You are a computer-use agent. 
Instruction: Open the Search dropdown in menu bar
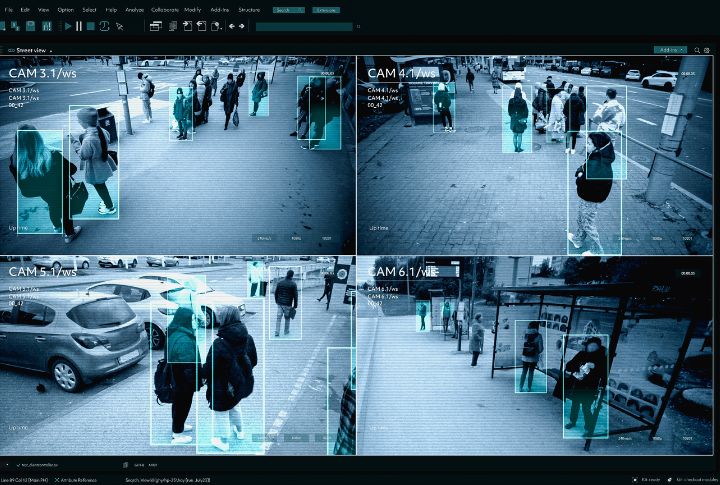click(287, 10)
